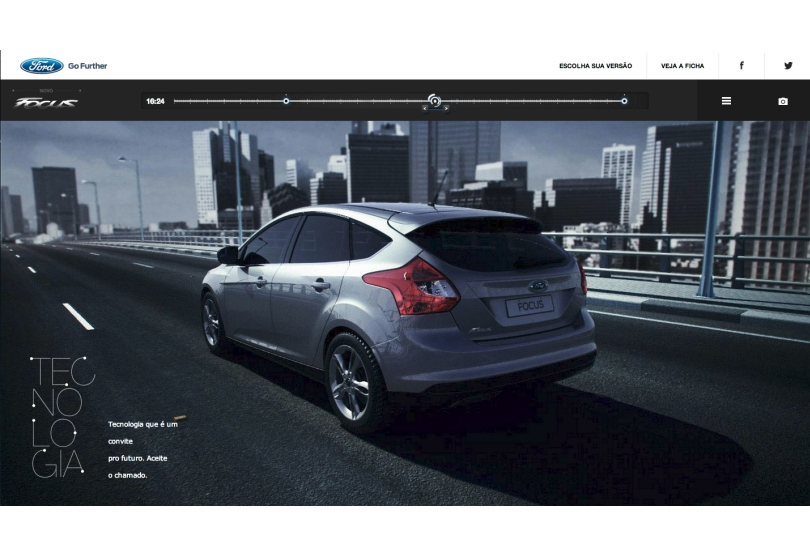Image resolution: width=810 pixels, height=556 pixels.
Task: Jump to last timeline marker dot
Action: (x=624, y=101)
